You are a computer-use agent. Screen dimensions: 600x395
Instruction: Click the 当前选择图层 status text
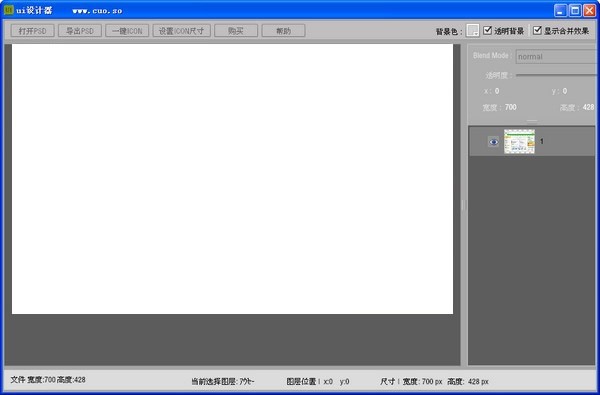(x=223, y=382)
